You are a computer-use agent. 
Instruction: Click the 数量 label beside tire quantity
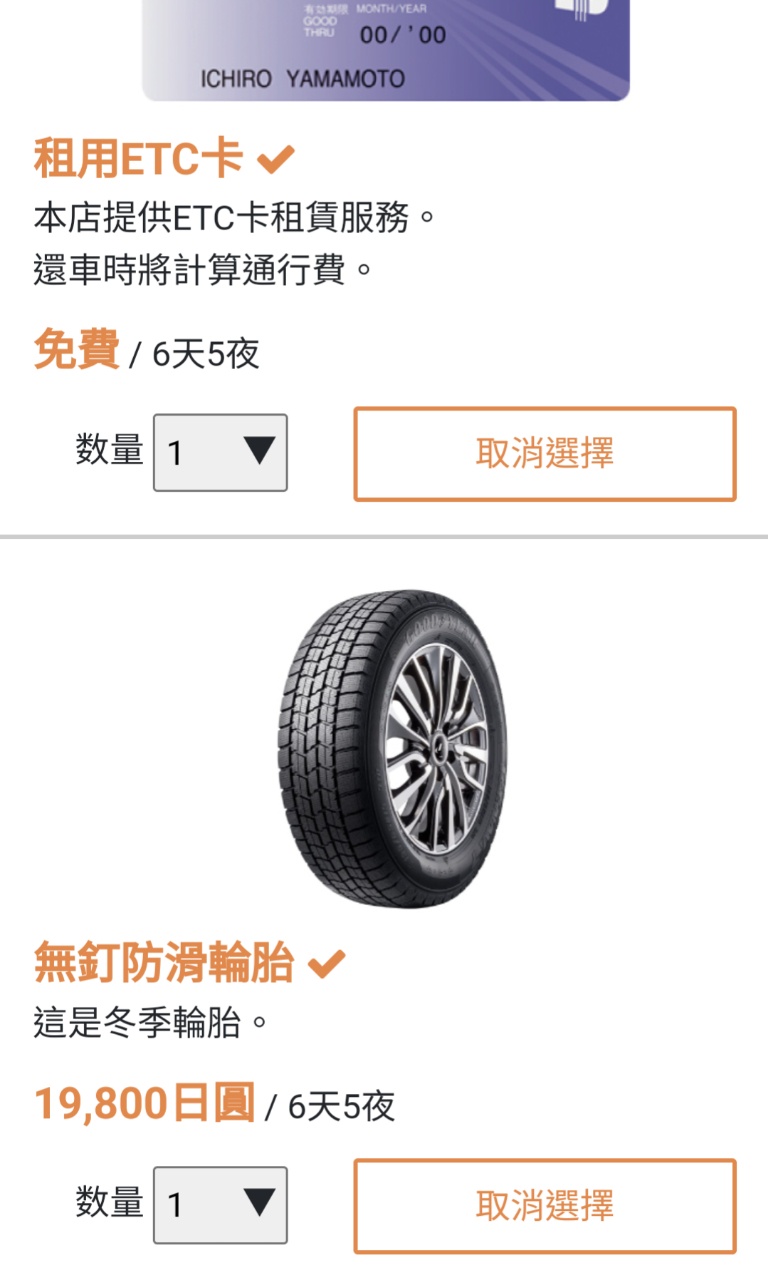[x=110, y=1202]
